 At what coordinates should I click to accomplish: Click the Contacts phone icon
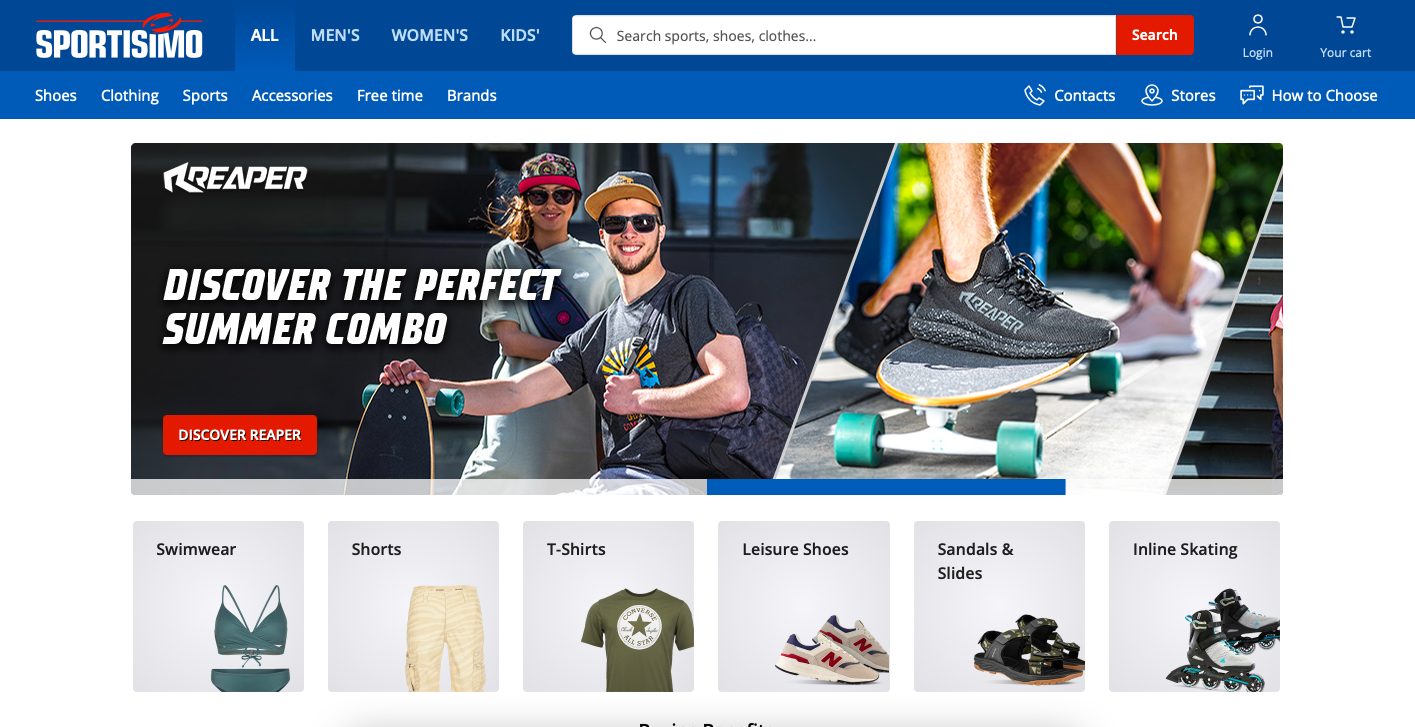pos(1034,95)
